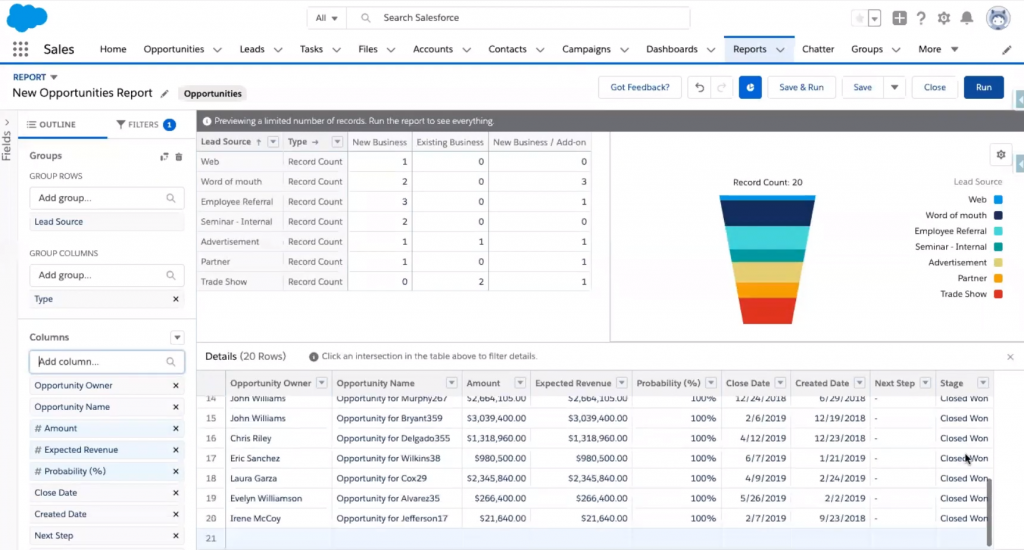Click the blue Run button
The image size is (1024, 550).
983,87
